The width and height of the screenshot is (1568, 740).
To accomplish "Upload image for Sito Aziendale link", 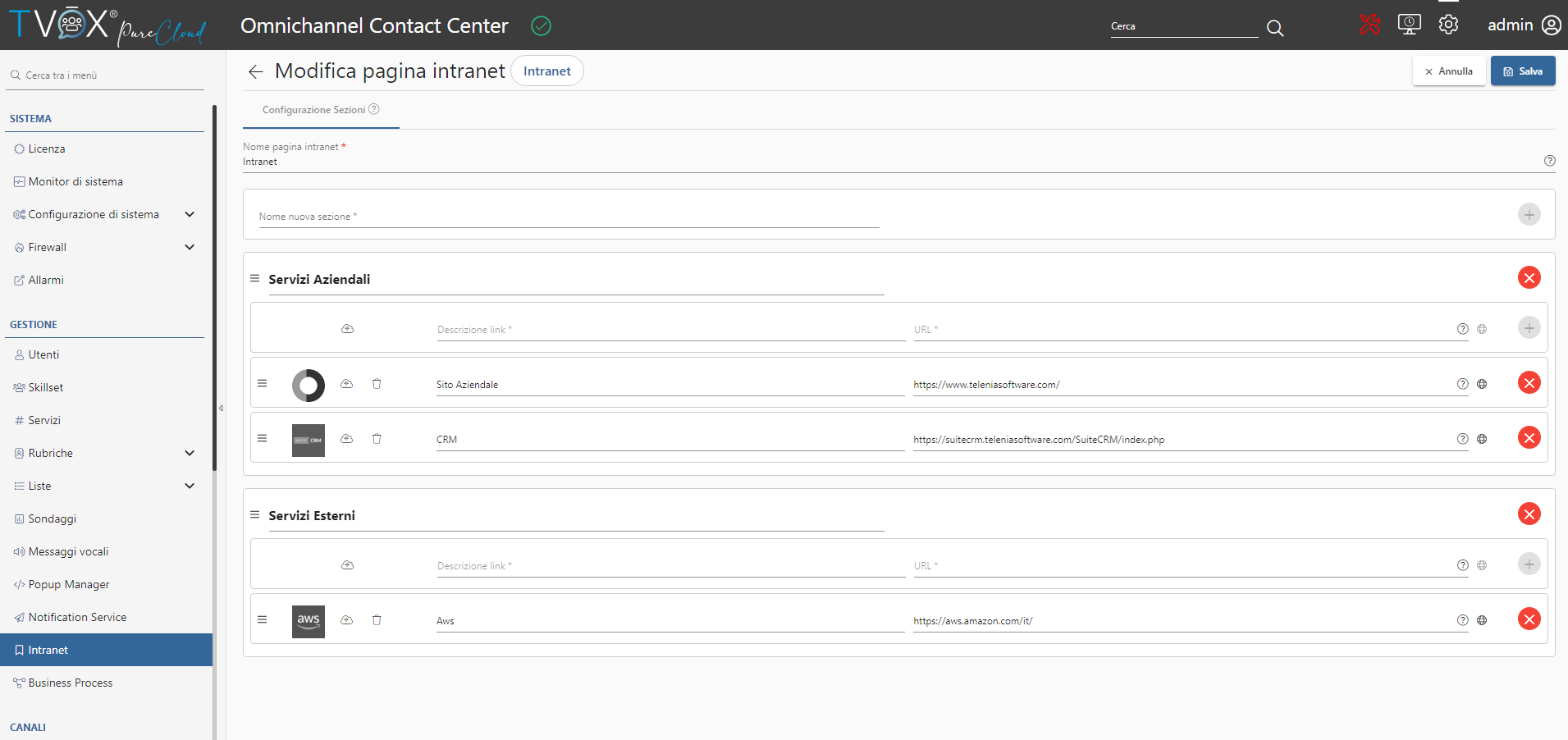I will click(347, 384).
